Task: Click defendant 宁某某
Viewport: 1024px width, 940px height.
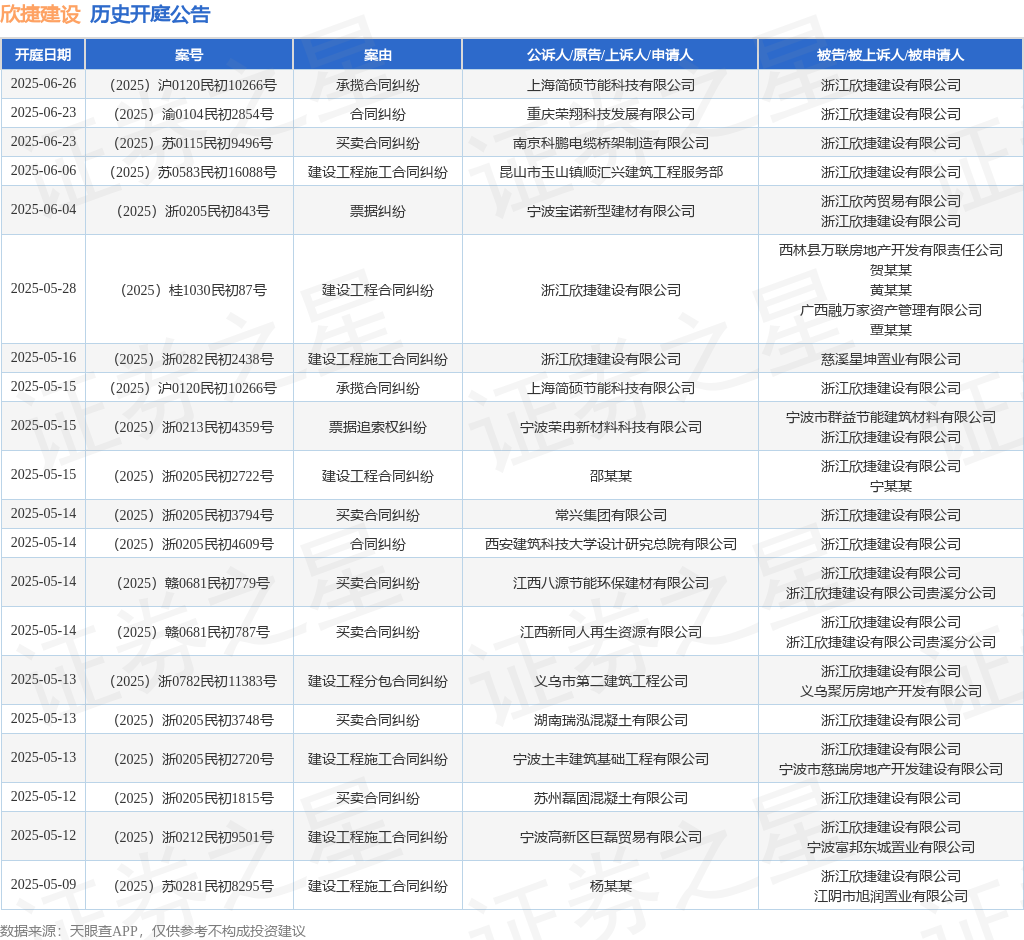Action: [891, 486]
